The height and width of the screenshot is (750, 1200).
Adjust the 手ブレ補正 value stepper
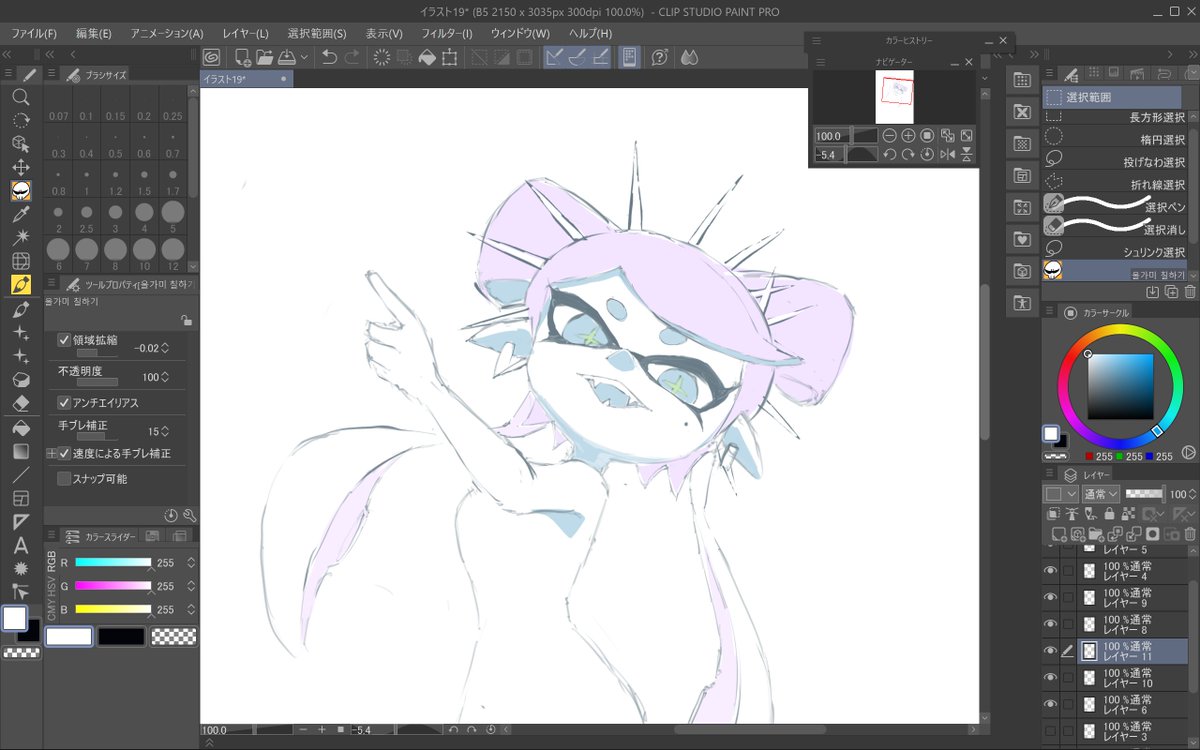click(x=165, y=432)
